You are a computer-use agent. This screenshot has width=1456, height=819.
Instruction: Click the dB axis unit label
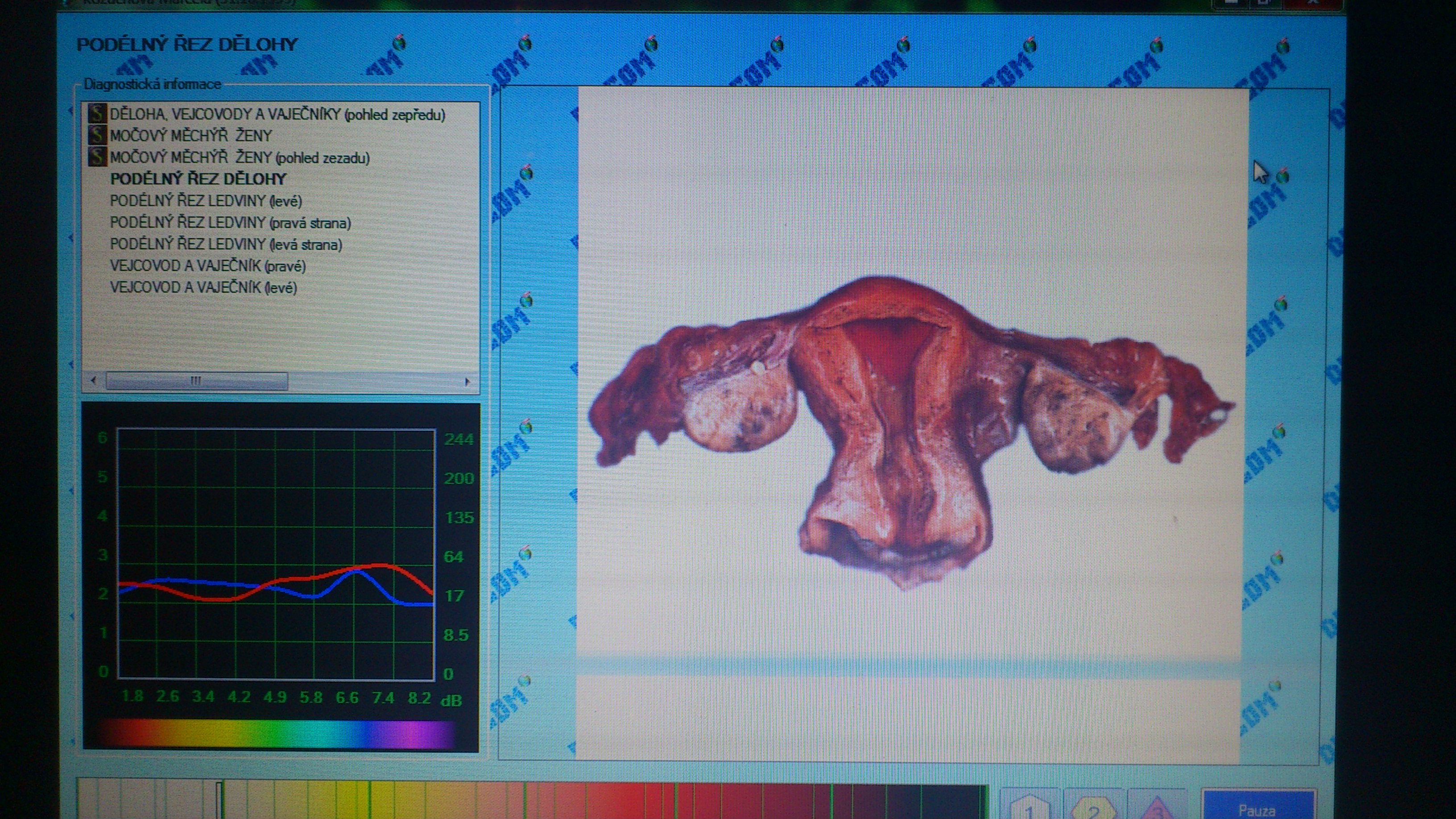[451, 700]
